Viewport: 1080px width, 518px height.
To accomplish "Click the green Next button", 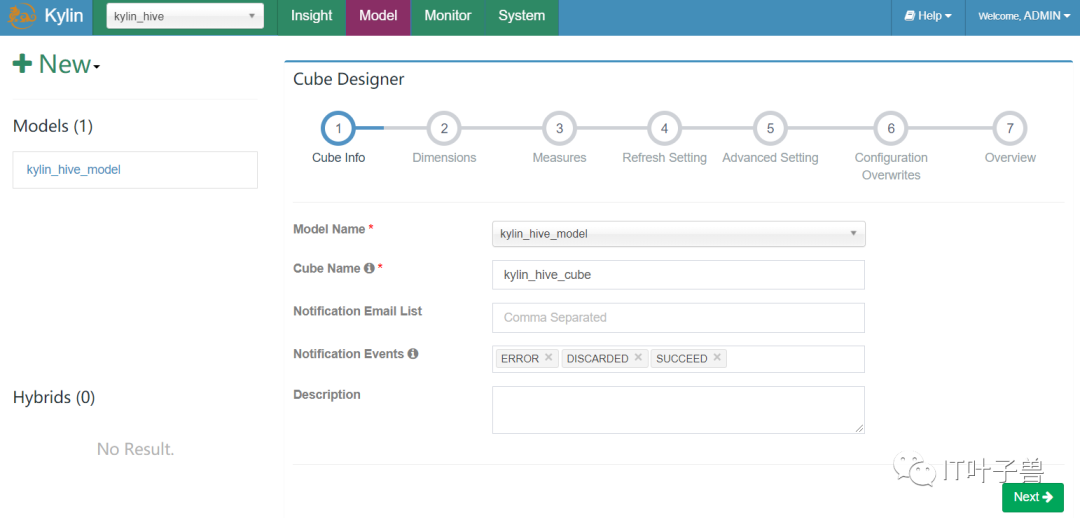I will 1032,497.
